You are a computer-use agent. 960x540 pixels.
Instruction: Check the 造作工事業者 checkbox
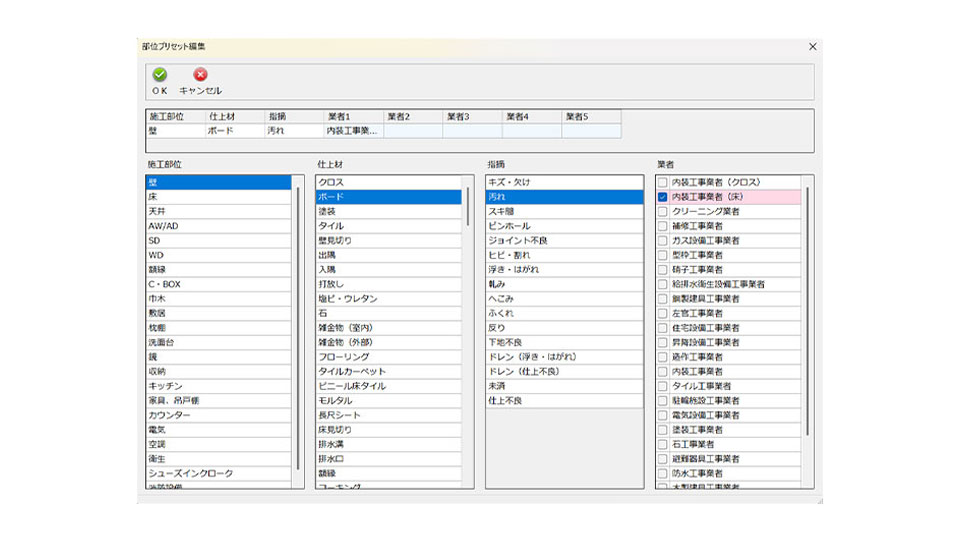click(662, 357)
